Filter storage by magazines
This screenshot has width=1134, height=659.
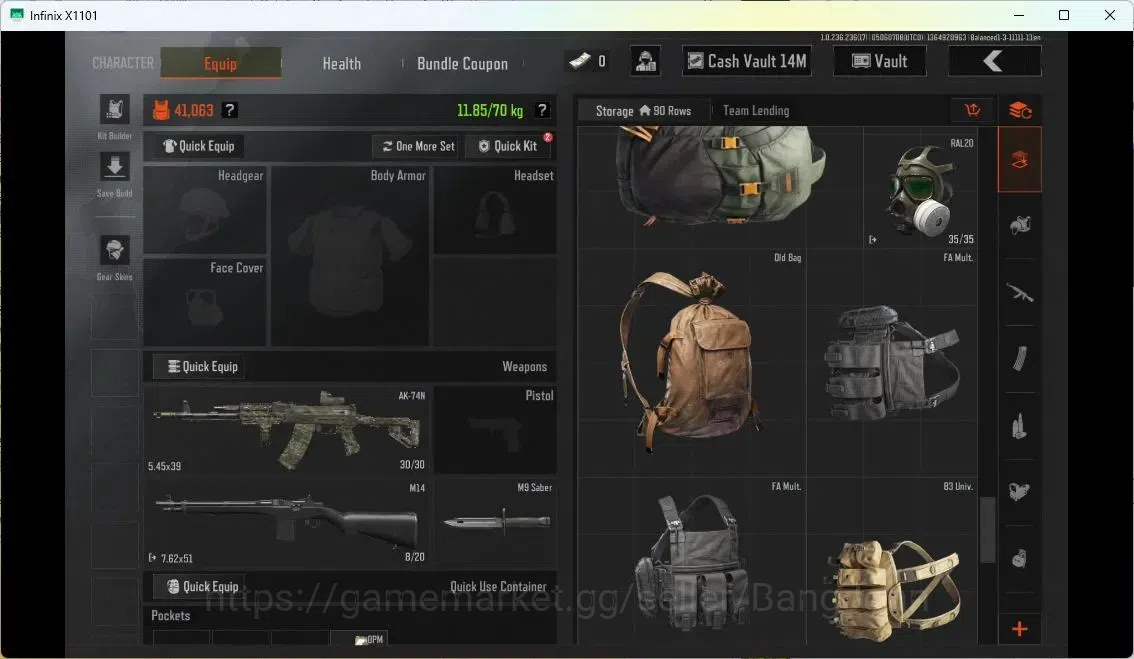click(1020, 359)
